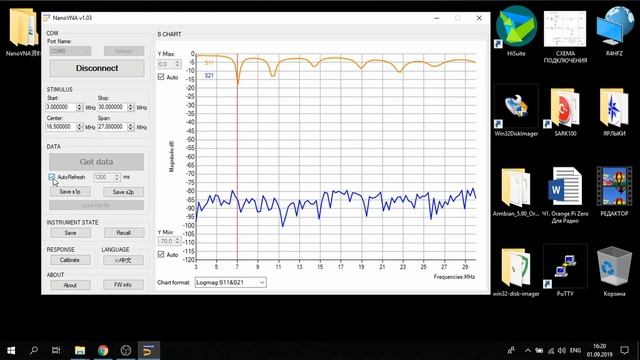Open the ЯРЛЫКИ folder
Screen dimensions: 640x360
pyautogui.click(x=614, y=111)
